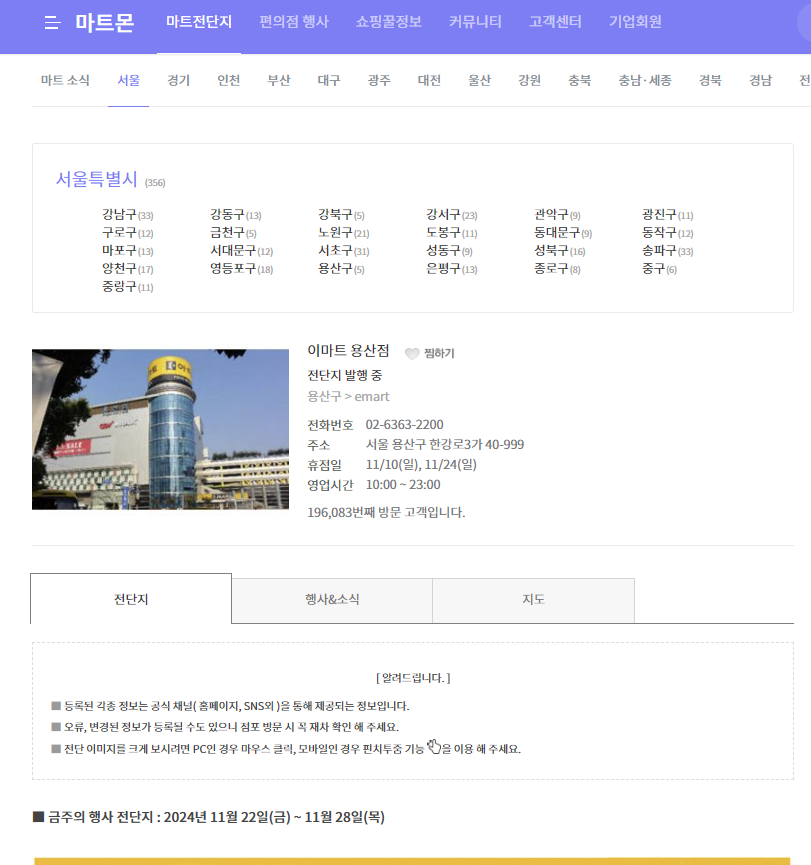Follow the emart breadcrumb link

click(x=371, y=396)
